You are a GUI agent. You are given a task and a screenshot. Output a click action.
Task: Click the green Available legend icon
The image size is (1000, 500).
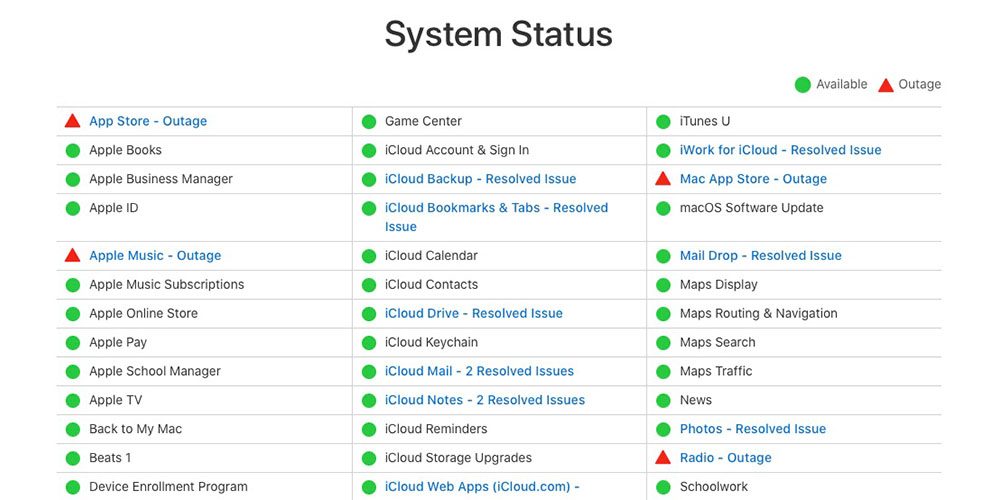click(x=802, y=85)
